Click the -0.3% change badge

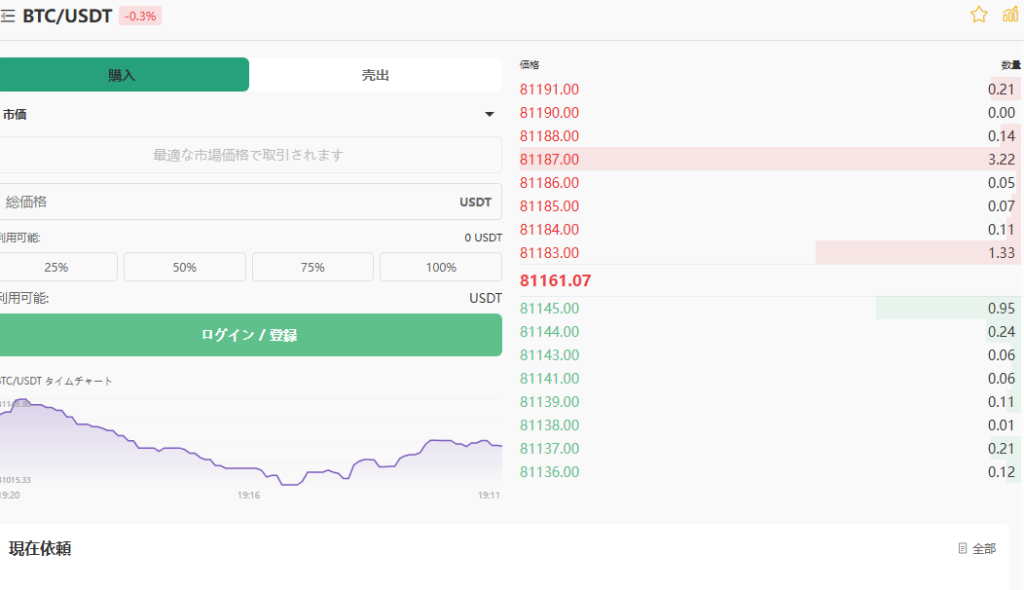(140, 16)
